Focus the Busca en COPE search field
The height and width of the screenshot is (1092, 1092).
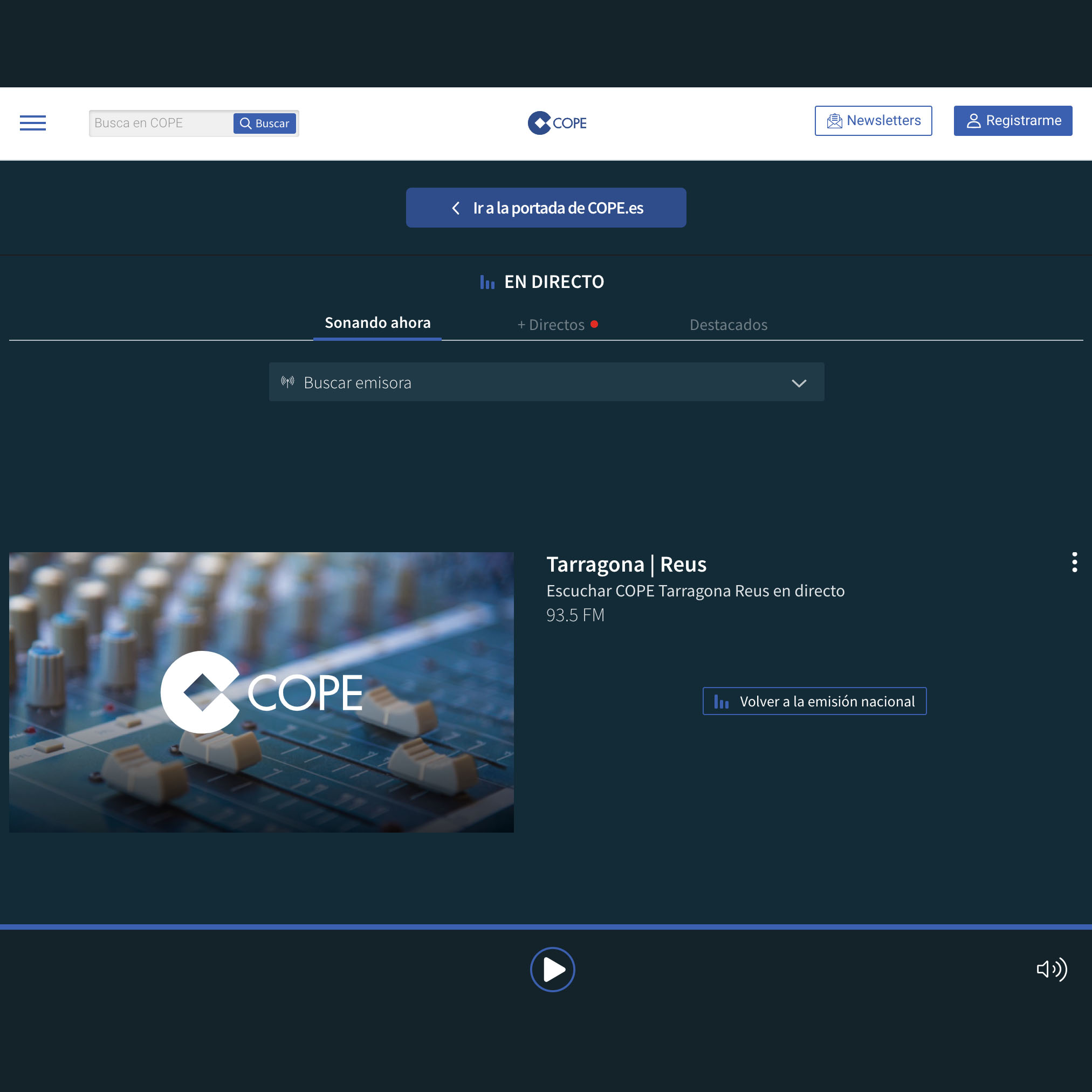coord(161,123)
